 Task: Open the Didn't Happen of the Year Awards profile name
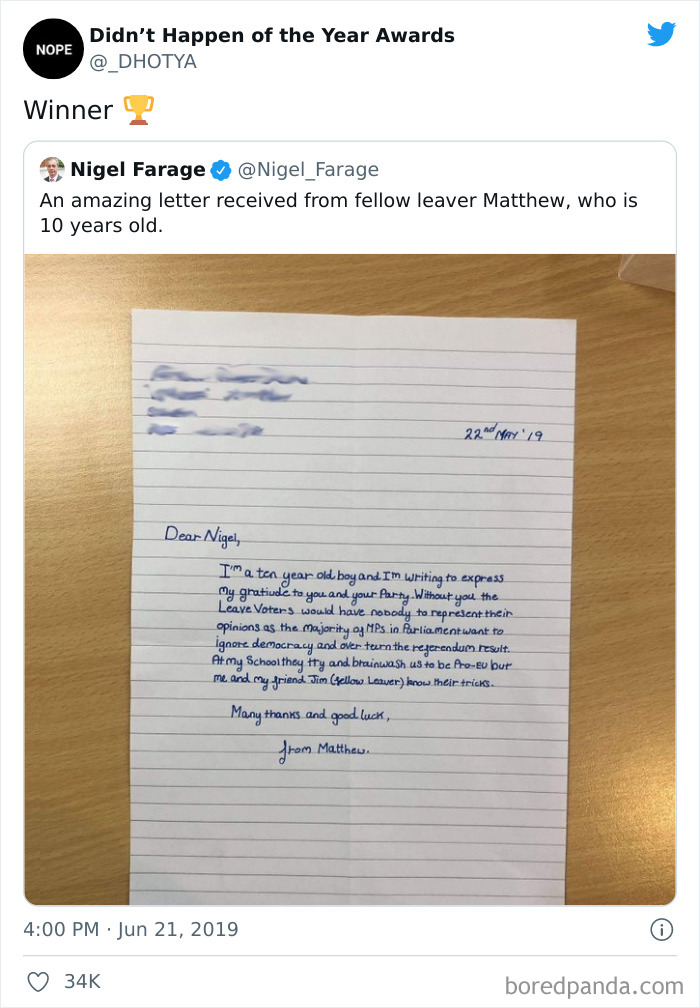(272, 36)
